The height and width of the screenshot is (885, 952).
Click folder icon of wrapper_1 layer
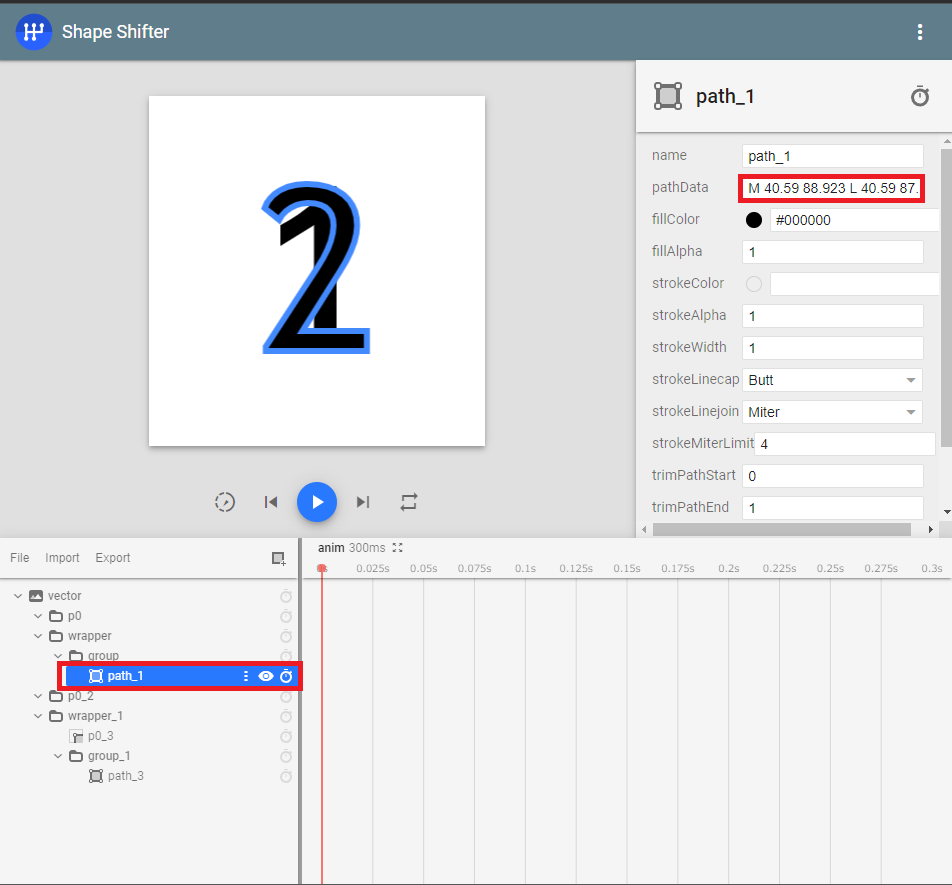[56, 716]
